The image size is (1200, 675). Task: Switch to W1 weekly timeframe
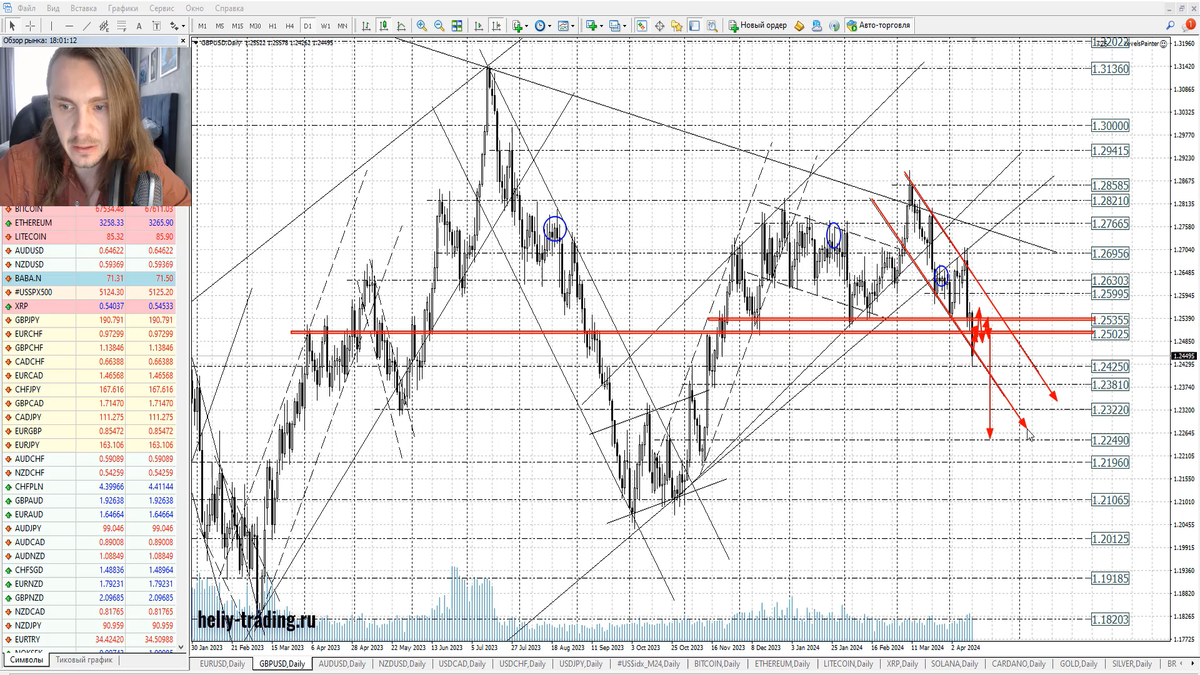325,25
